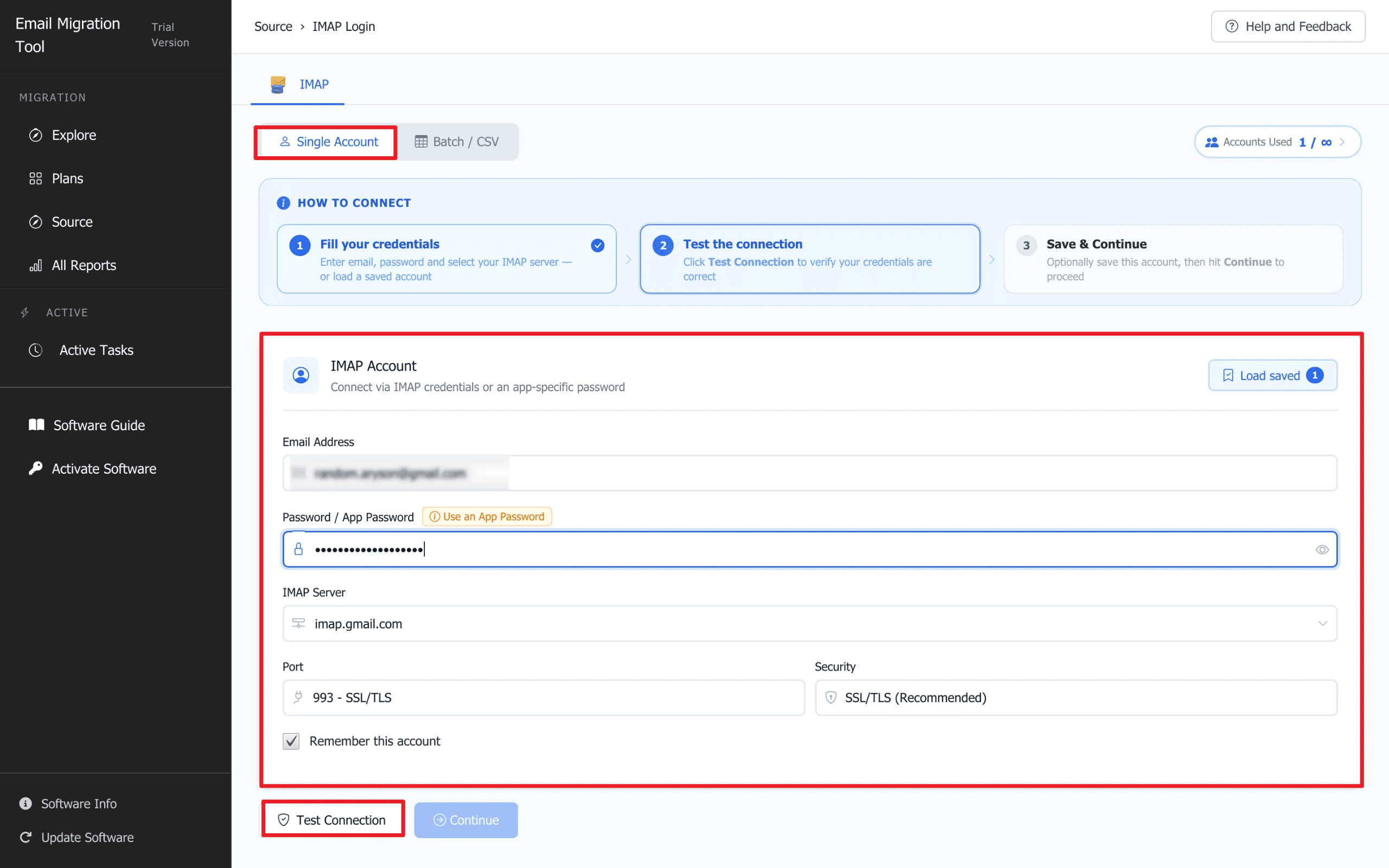Click into the Email Address field
The height and width of the screenshot is (868, 1389).
pos(810,473)
